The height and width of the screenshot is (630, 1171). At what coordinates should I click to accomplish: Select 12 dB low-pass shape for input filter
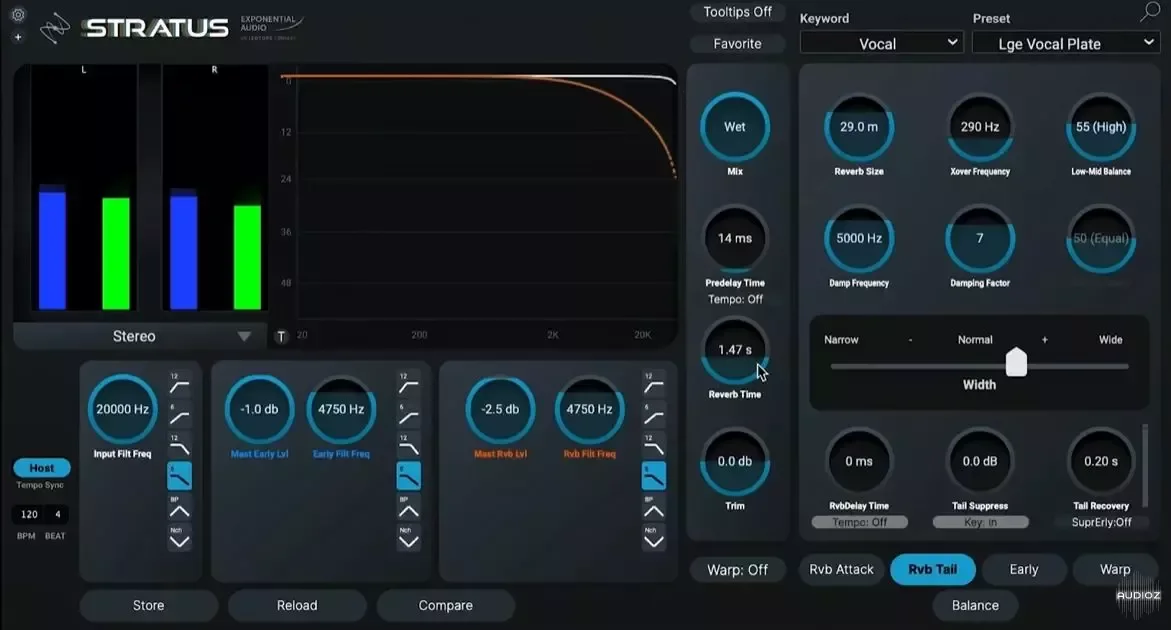(x=179, y=446)
